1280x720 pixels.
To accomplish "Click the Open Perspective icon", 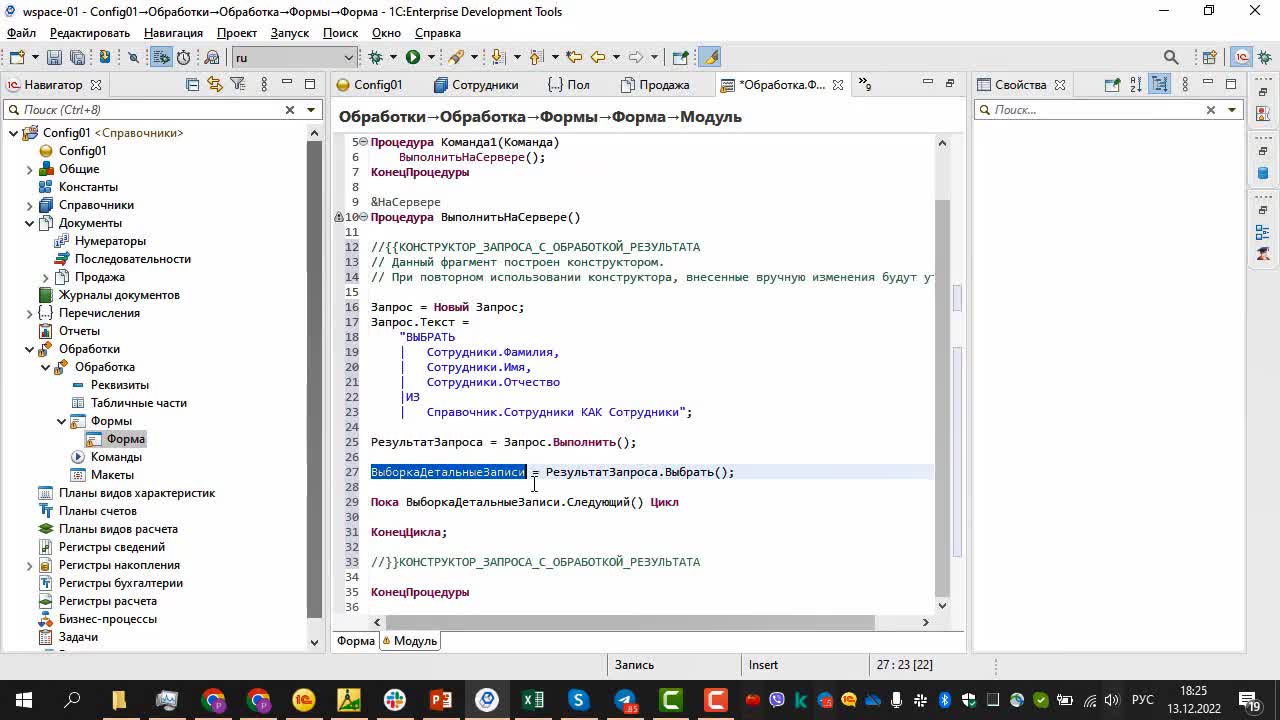I will (1209, 58).
